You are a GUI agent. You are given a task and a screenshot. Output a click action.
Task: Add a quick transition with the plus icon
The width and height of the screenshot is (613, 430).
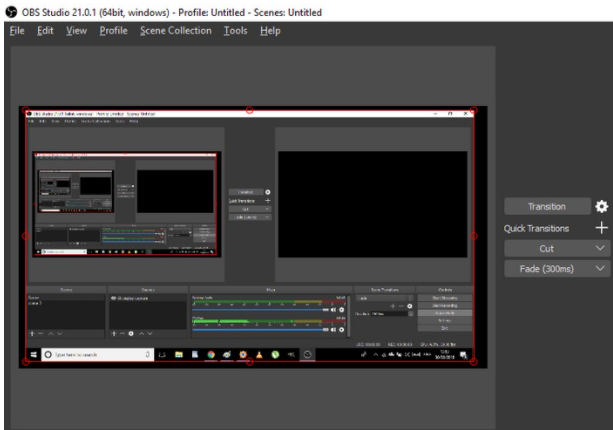(601, 228)
